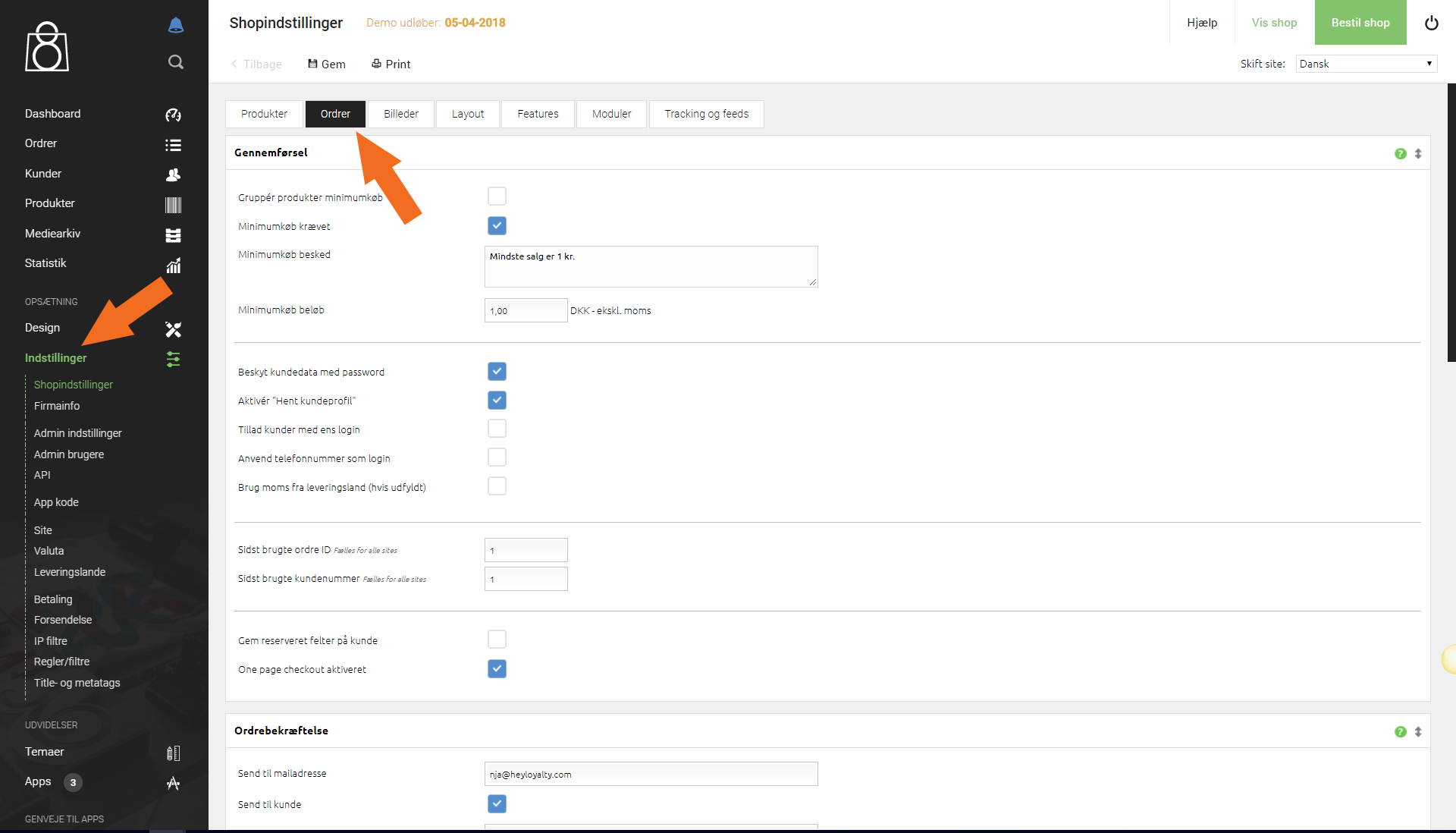This screenshot has width=1456, height=833.
Task: Open the Tracking og feeds tab
Action: [706, 114]
